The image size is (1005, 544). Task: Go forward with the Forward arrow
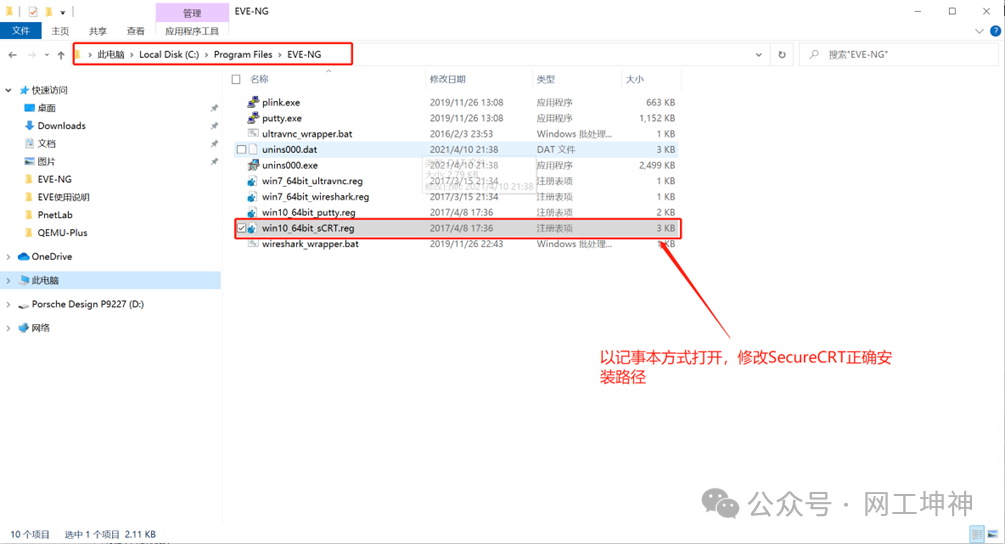point(31,55)
